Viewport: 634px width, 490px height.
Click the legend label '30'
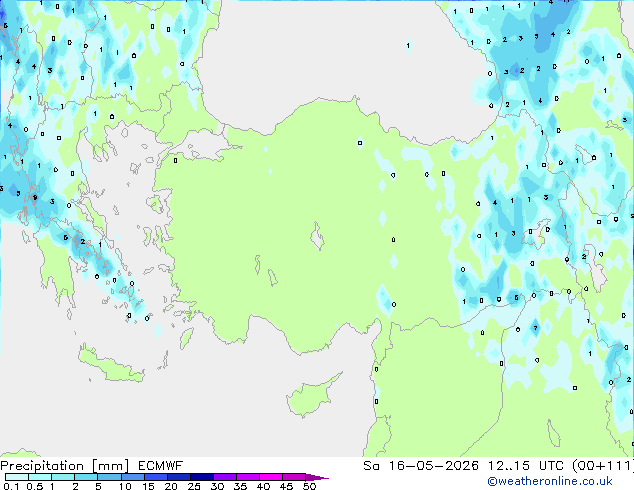(x=217, y=486)
